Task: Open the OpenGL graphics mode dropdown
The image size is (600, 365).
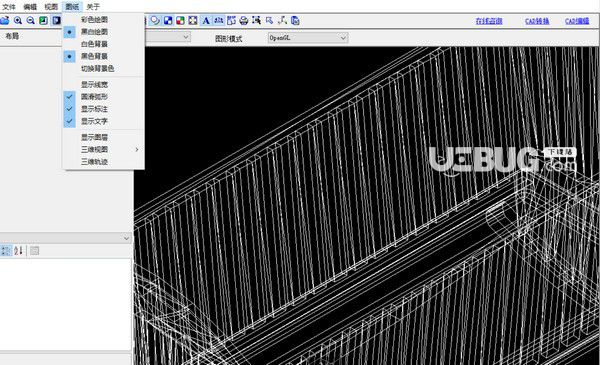Action: tap(308, 37)
